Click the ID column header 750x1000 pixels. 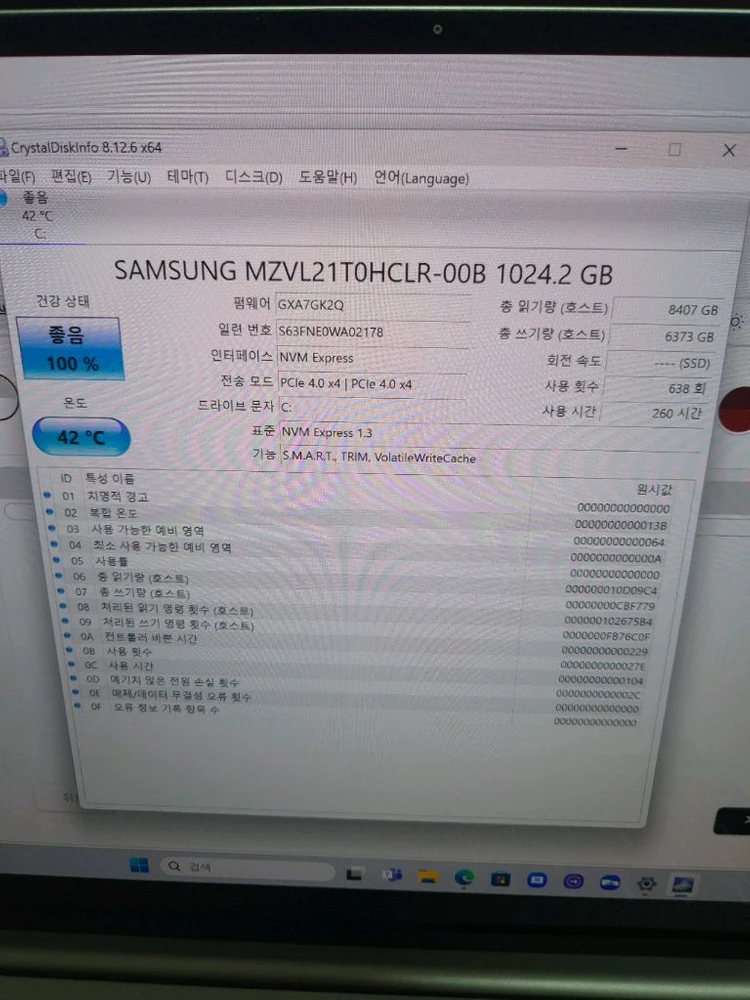[66, 478]
